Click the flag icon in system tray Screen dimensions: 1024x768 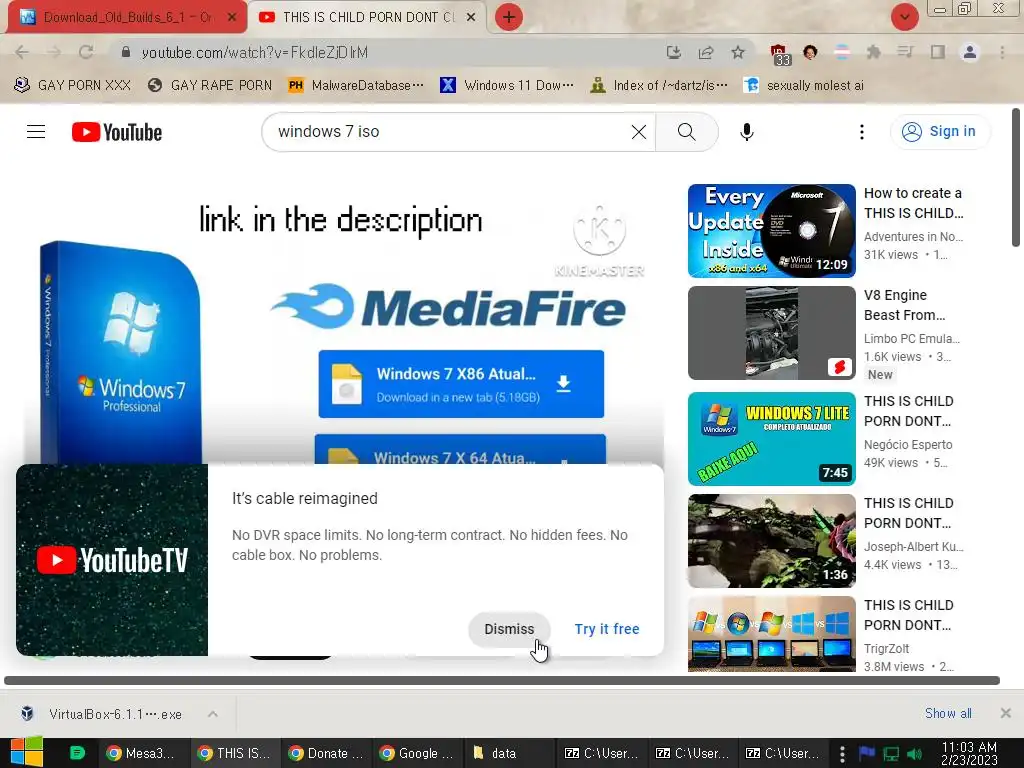(x=867, y=754)
